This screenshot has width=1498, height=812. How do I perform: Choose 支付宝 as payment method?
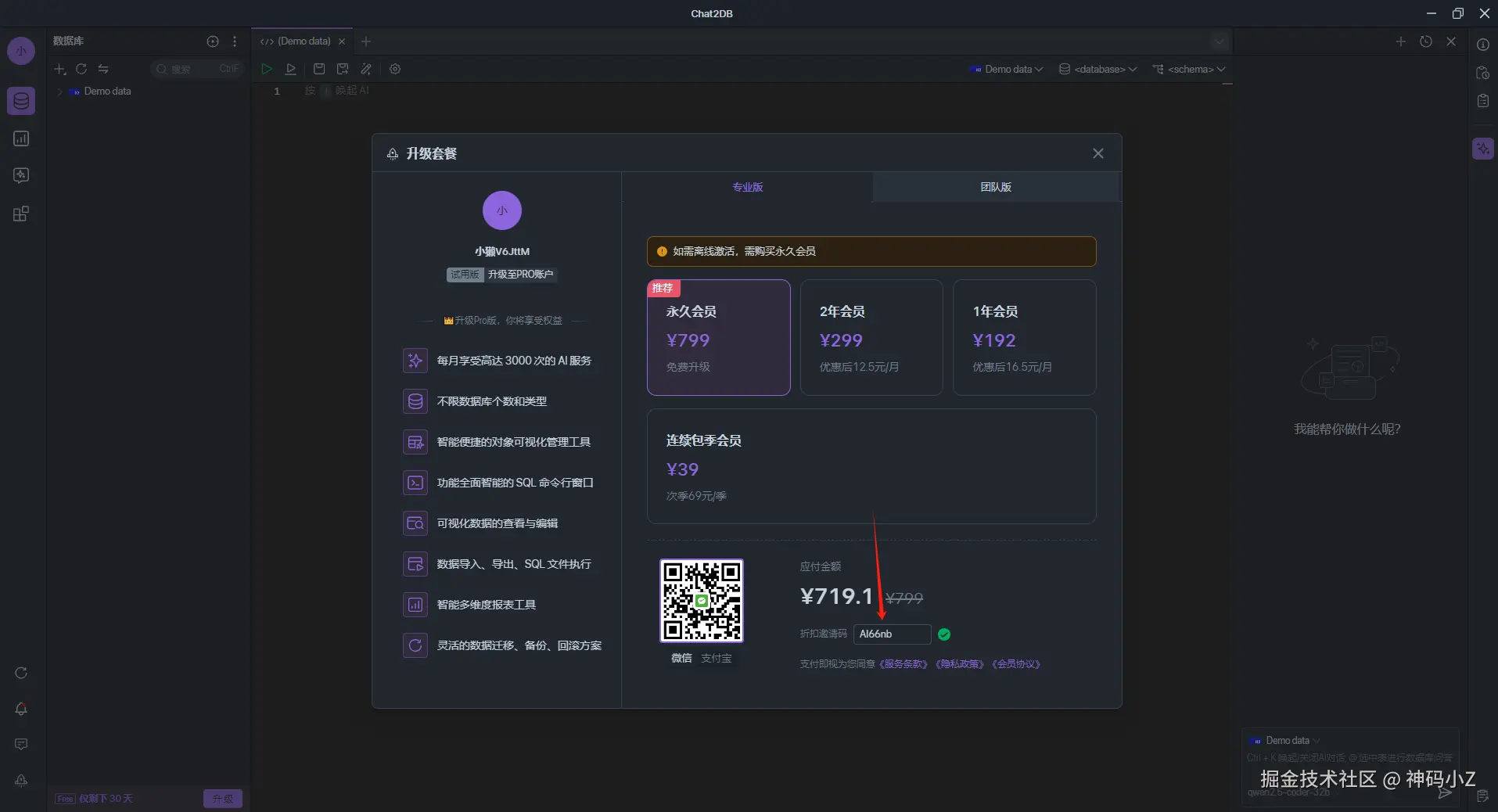pos(717,659)
